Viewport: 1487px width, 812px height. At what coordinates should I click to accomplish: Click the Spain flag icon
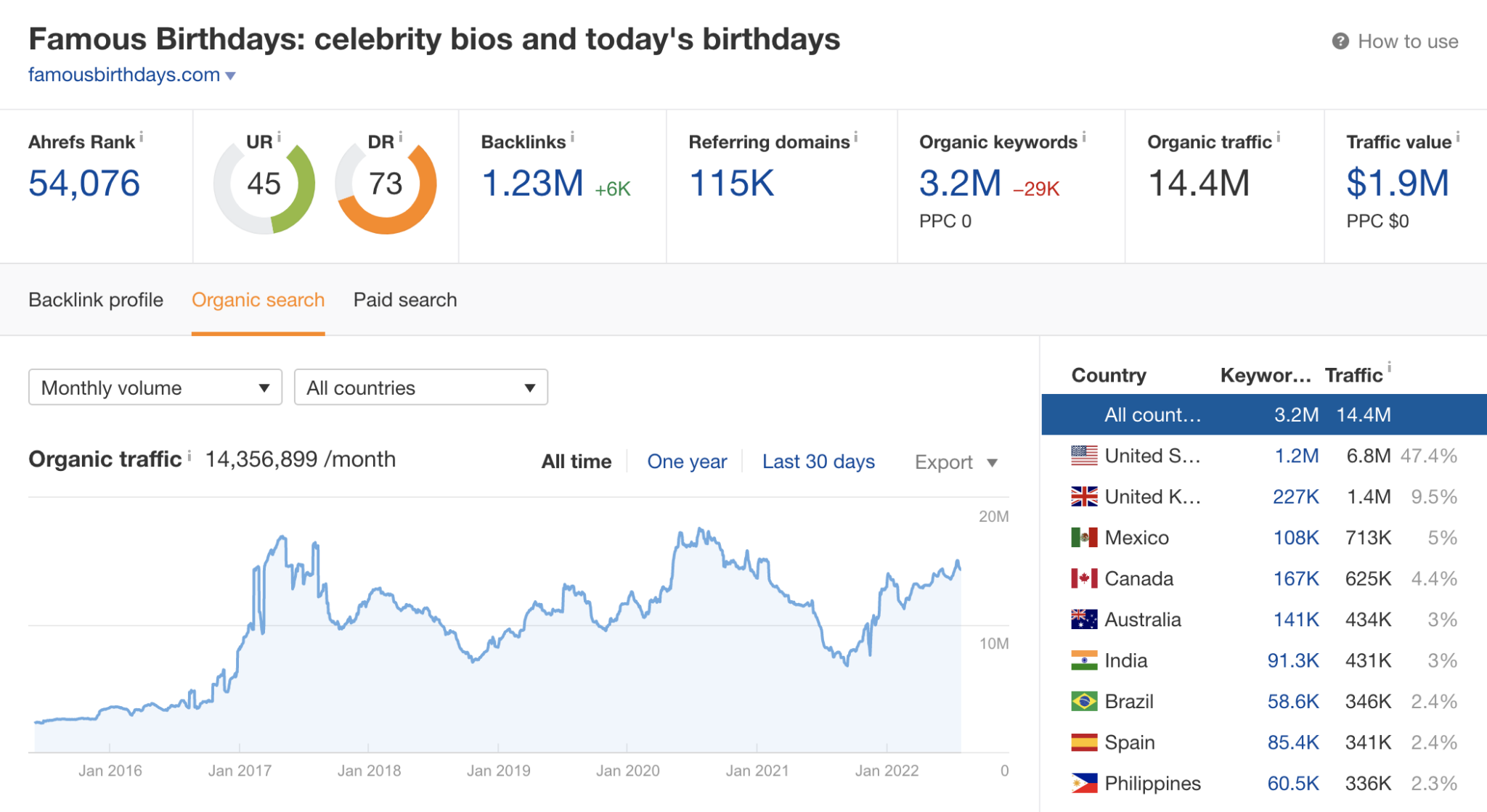1084,742
